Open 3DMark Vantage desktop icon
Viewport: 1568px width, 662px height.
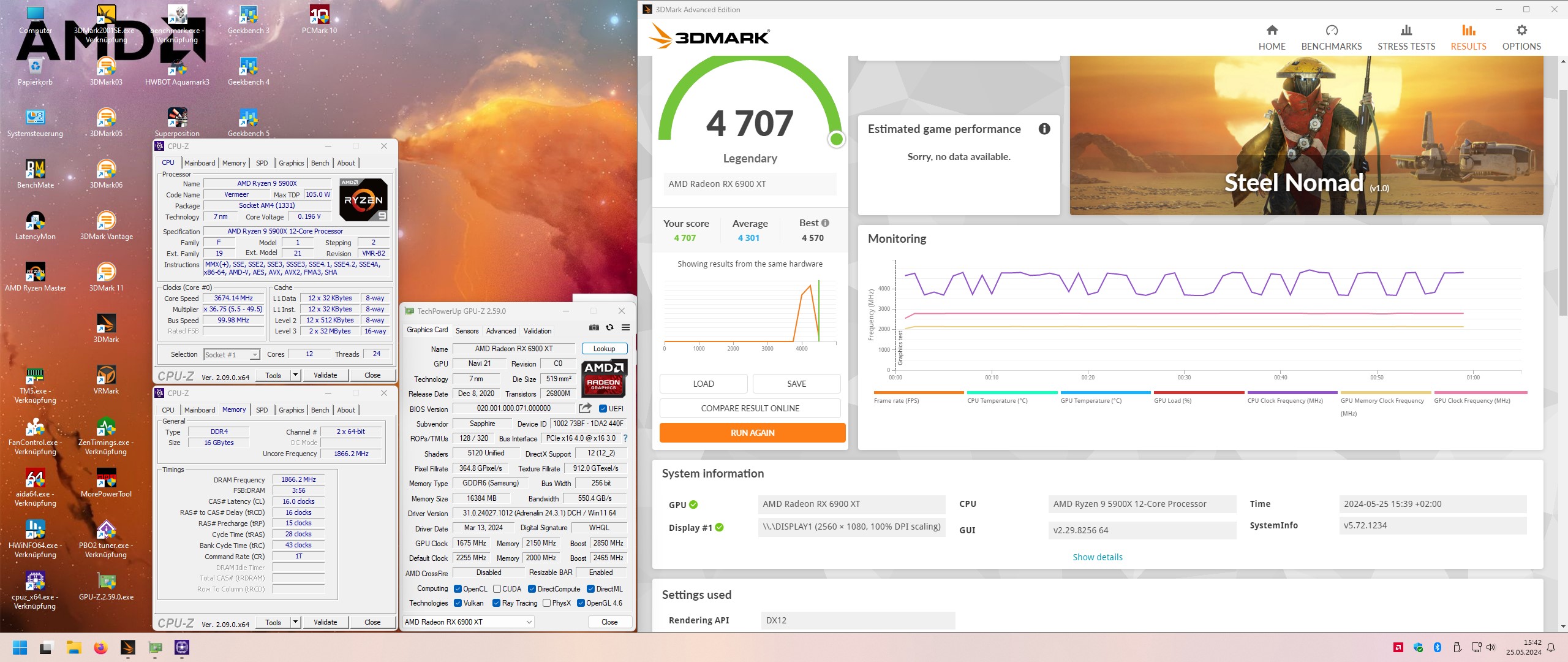(107, 226)
